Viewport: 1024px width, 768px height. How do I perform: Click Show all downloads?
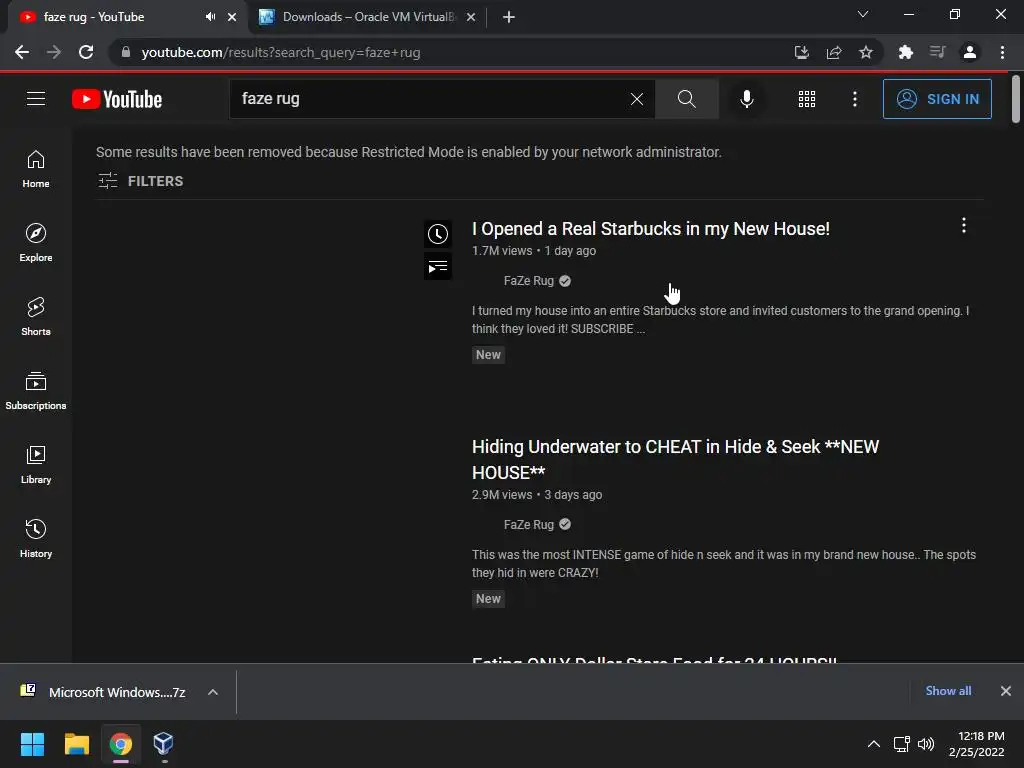point(948,691)
